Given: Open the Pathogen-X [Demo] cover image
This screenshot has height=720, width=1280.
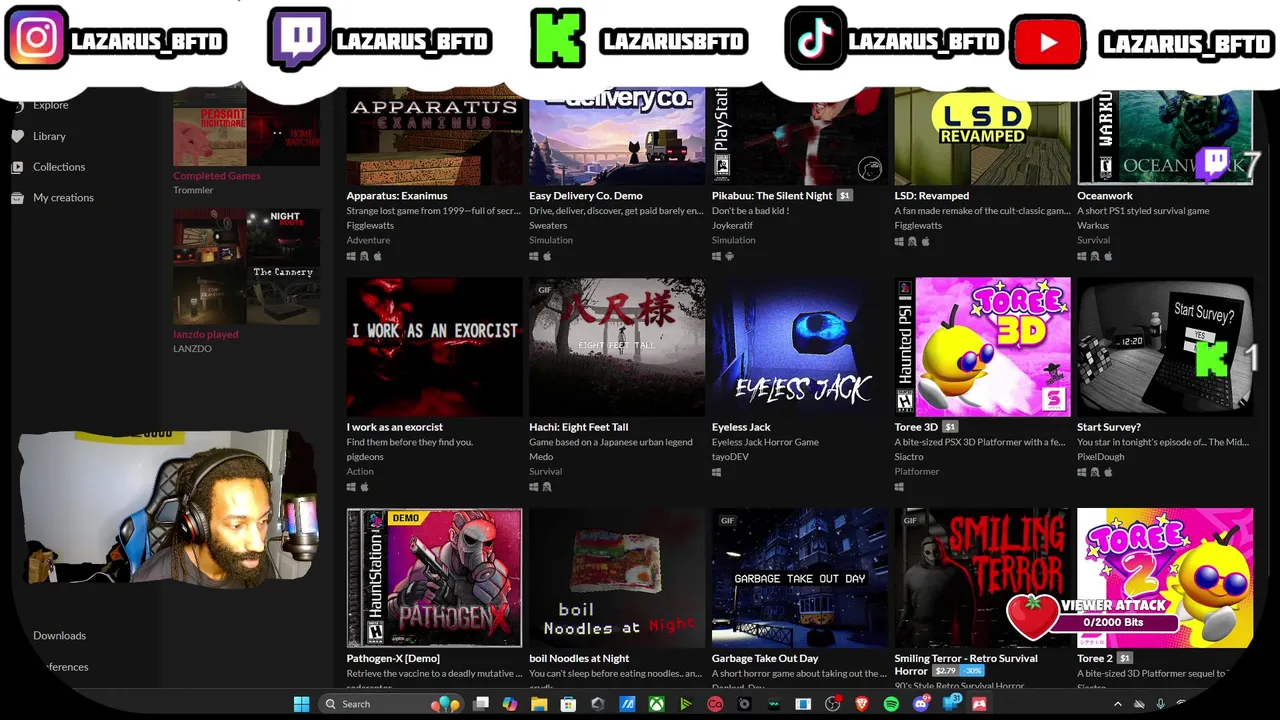Looking at the screenshot, I should coord(434,578).
